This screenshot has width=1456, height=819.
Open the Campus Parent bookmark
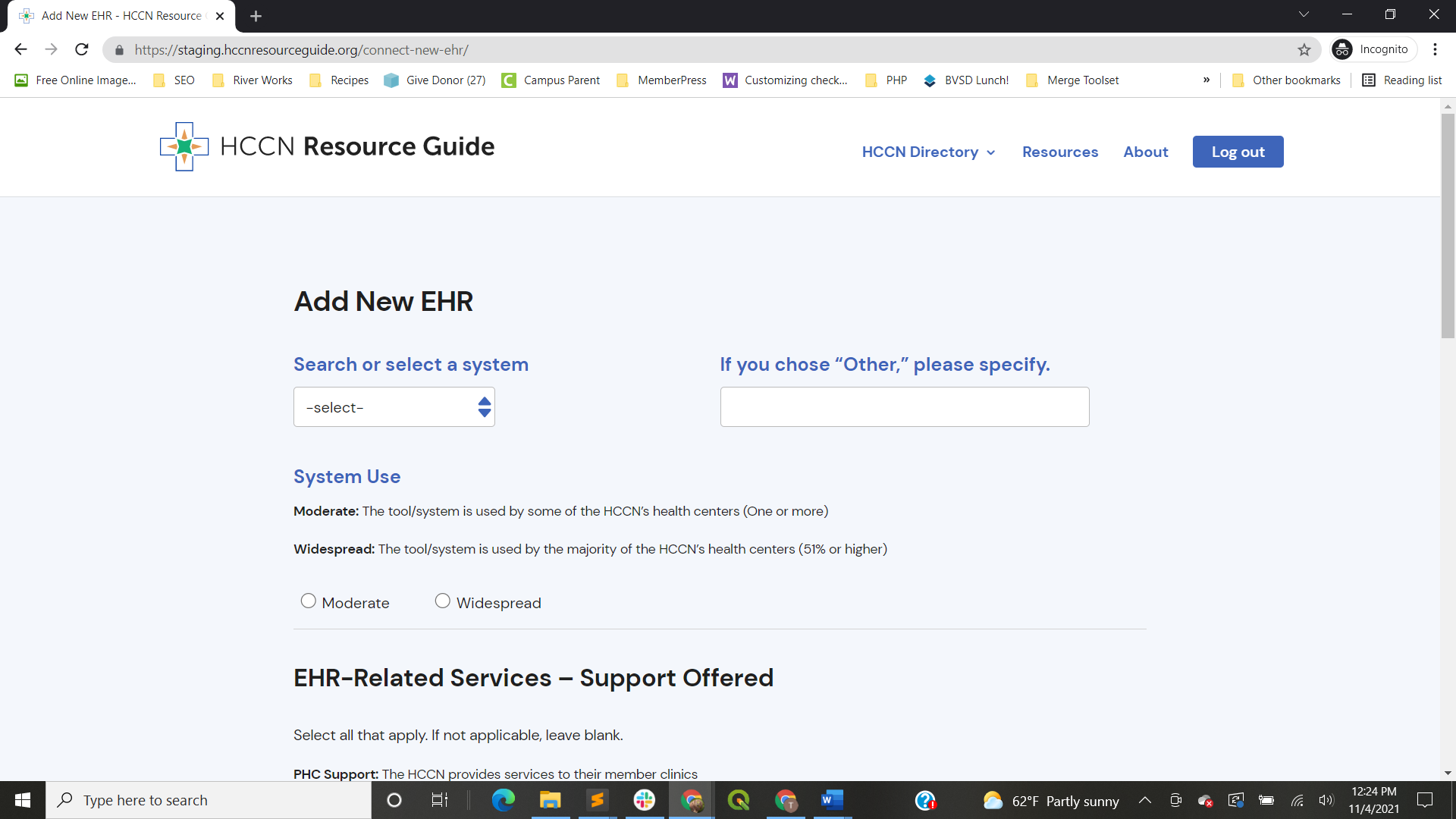click(551, 80)
